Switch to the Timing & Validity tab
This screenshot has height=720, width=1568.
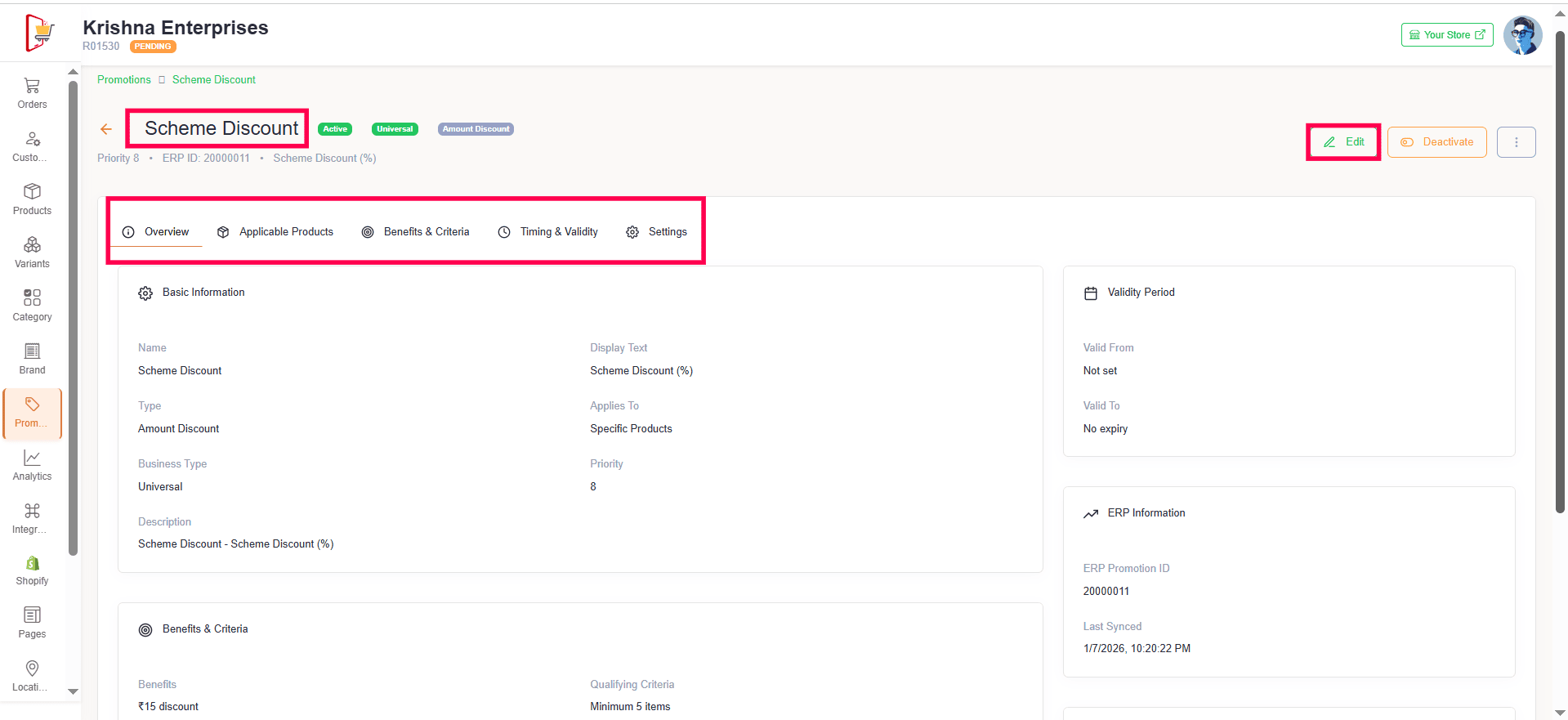pyautogui.click(x=548, y=232)
